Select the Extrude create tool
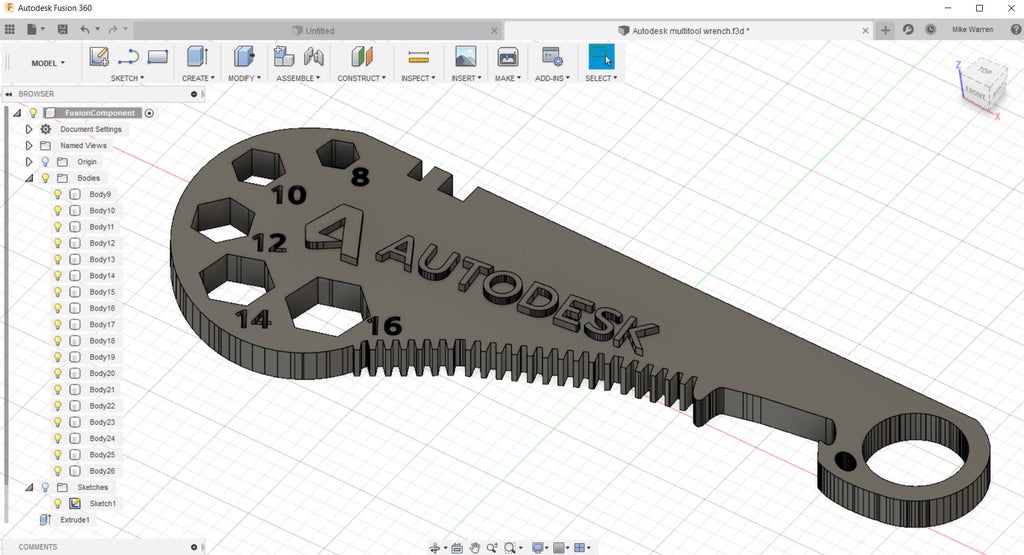This screenshot has width=1024, height=555. pyautogui.click(x=197, y=57)
